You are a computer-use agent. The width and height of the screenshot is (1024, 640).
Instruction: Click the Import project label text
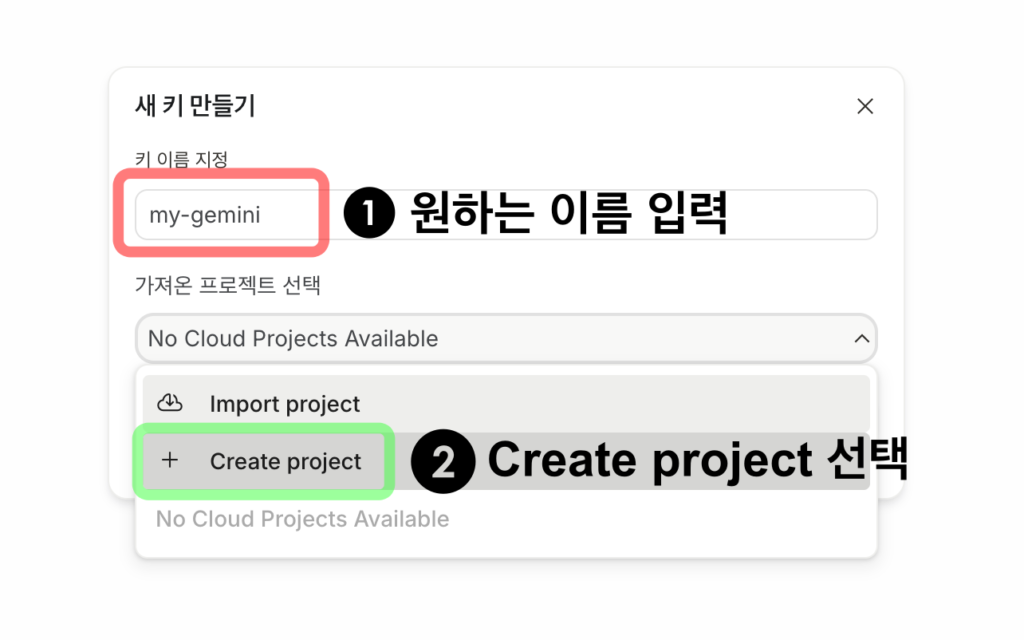click(285, 404)
